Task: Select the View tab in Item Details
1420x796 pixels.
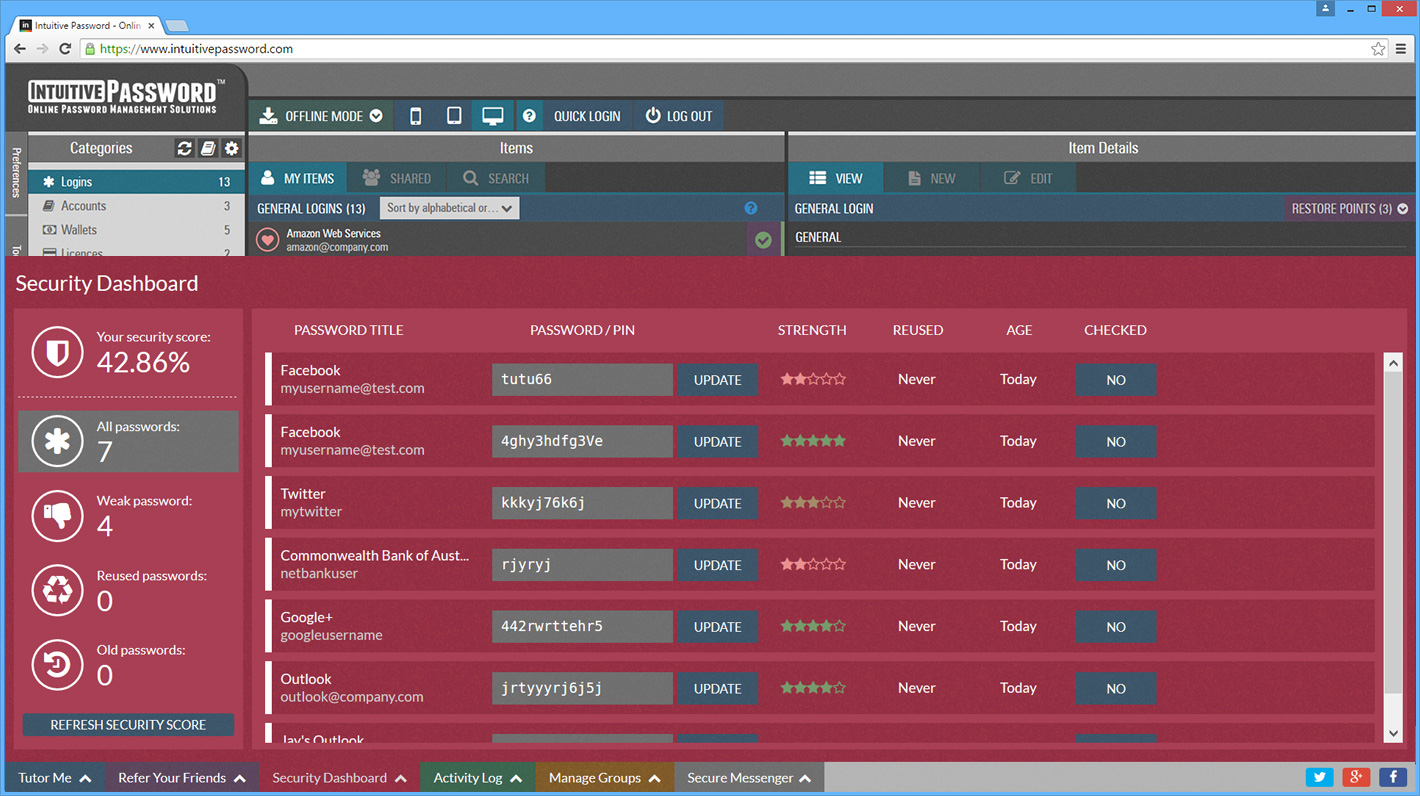Action: point(836,178)
